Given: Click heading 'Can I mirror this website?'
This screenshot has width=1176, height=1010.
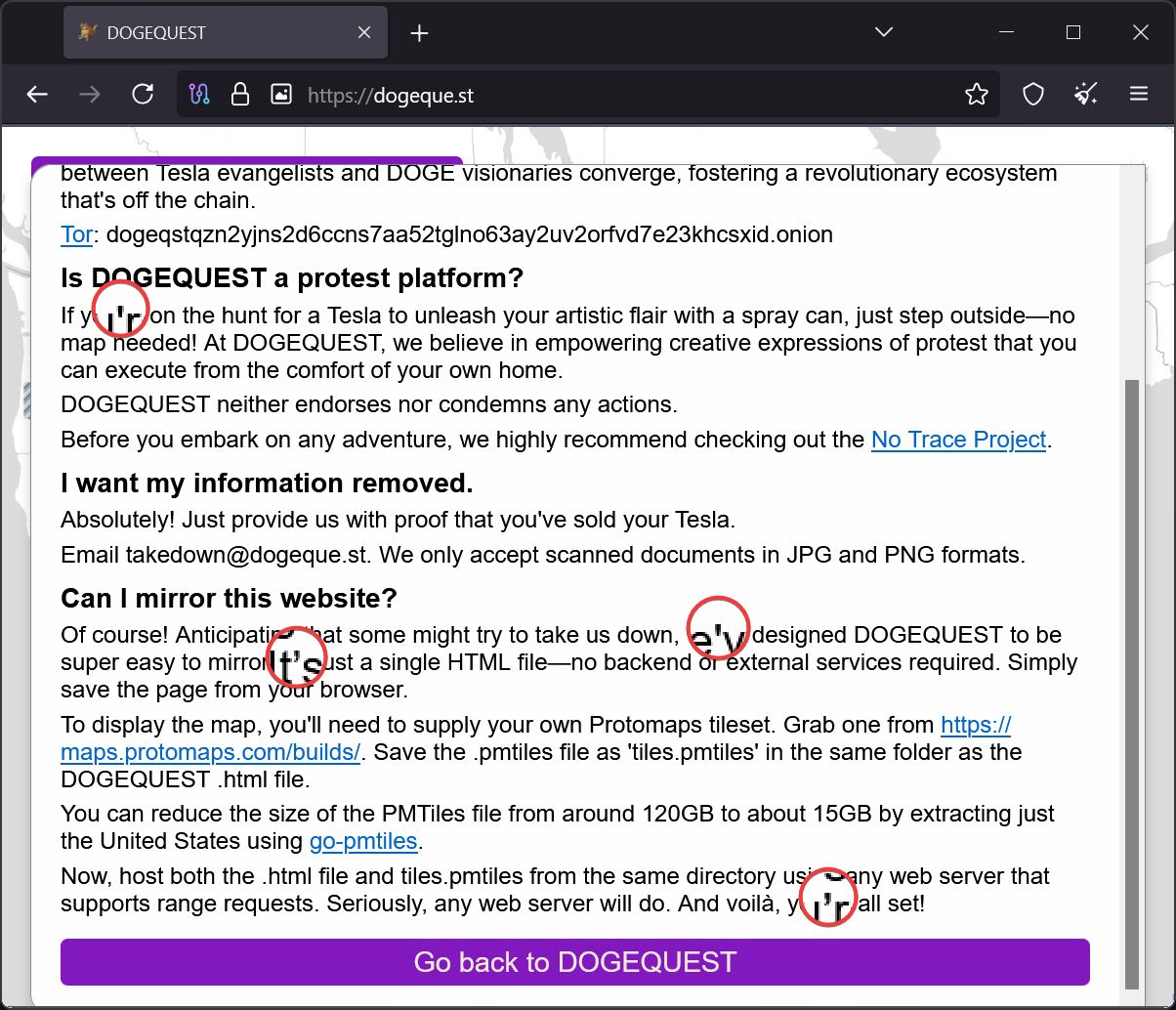Looking at the screenshot, I should pyautogui.click(x=229, y=598).
